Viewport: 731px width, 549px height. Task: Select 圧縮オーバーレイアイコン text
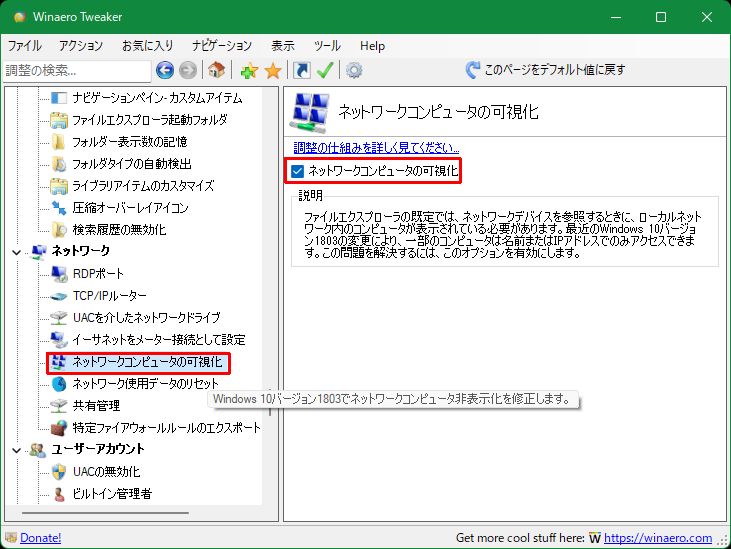[x=131, y=208]
